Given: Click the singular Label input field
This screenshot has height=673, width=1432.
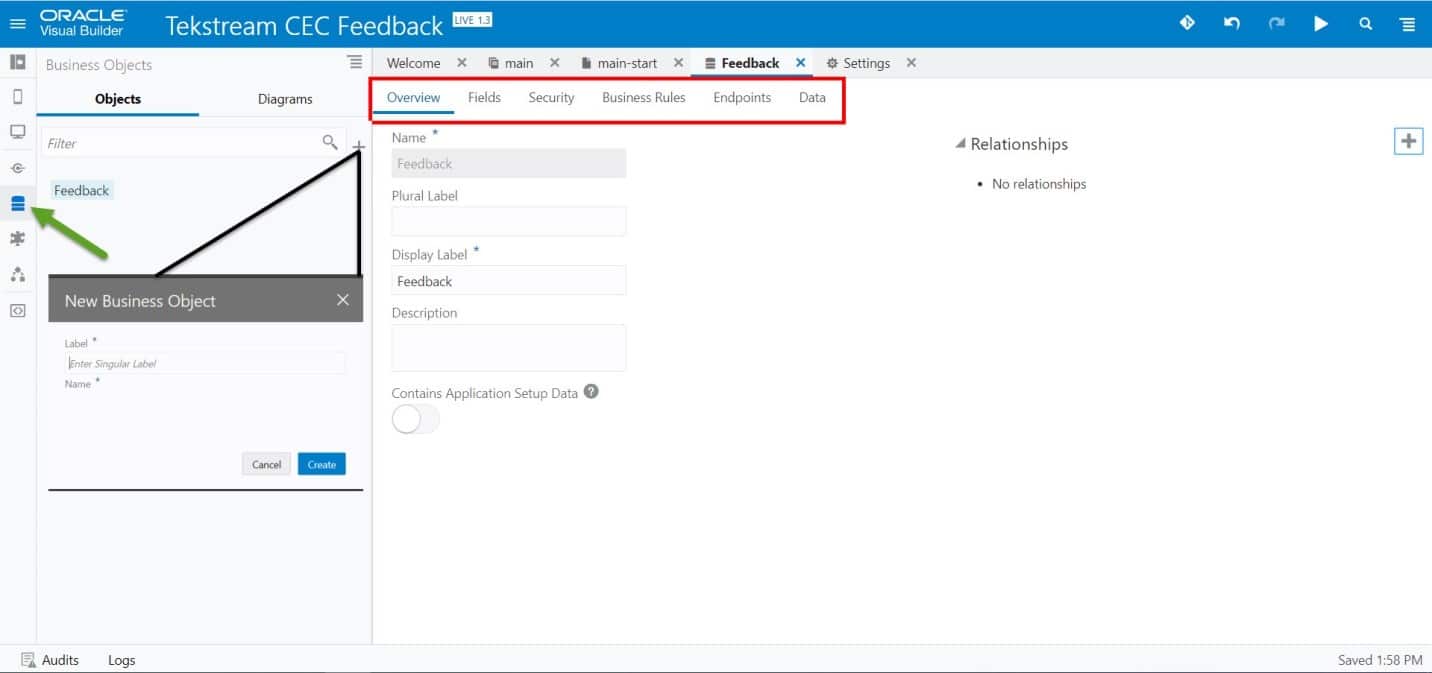Looking at the screenshot, I should 205,363.
